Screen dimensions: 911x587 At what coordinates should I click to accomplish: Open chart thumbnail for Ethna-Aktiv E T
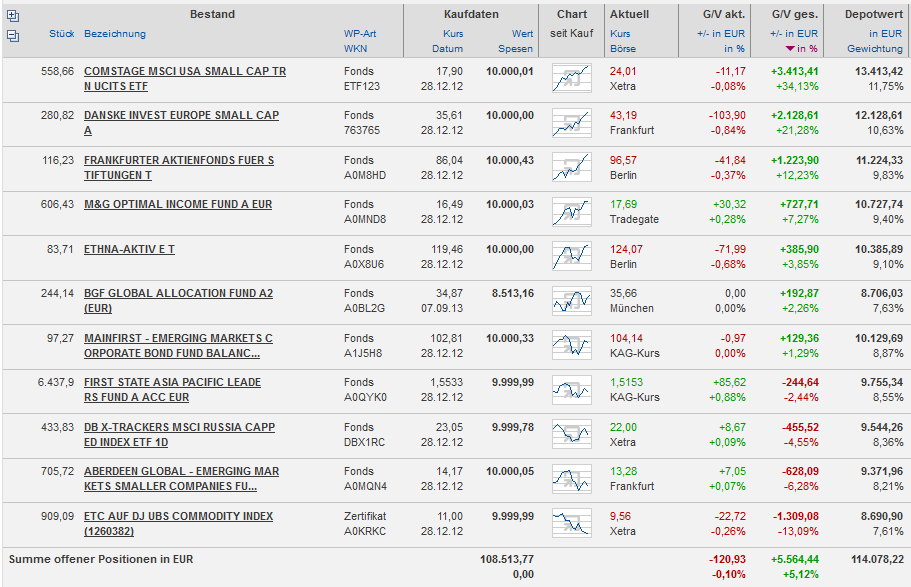[x=572, y=257]
